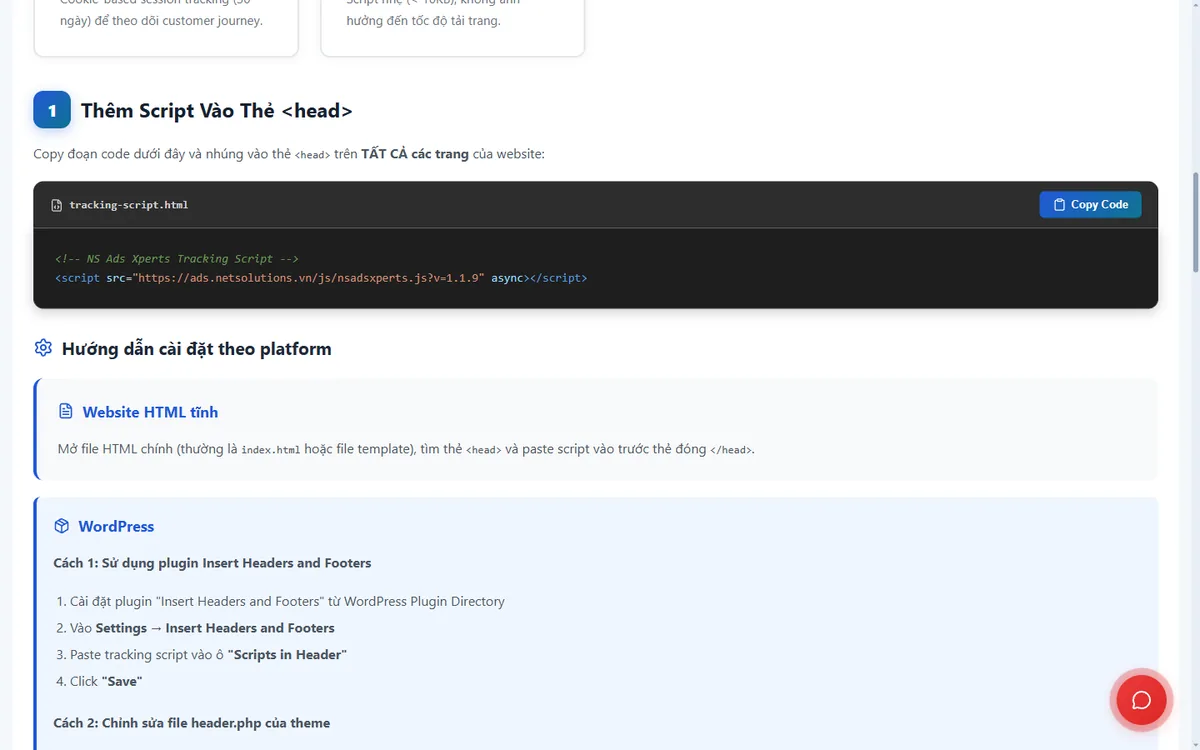Click the tracking-script.html filename
This screenshot has height=750, width=1200.
128,205
